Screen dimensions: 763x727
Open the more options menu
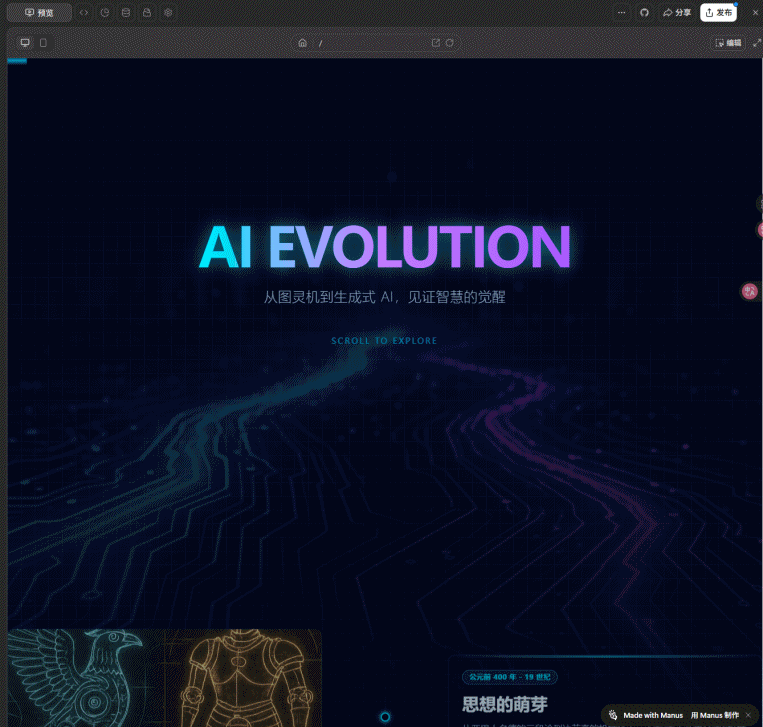point(622,13)
